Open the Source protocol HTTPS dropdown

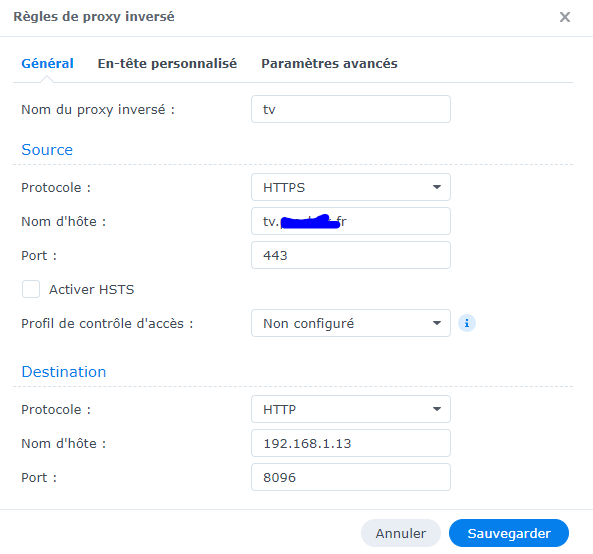click(x=351, y=187)
